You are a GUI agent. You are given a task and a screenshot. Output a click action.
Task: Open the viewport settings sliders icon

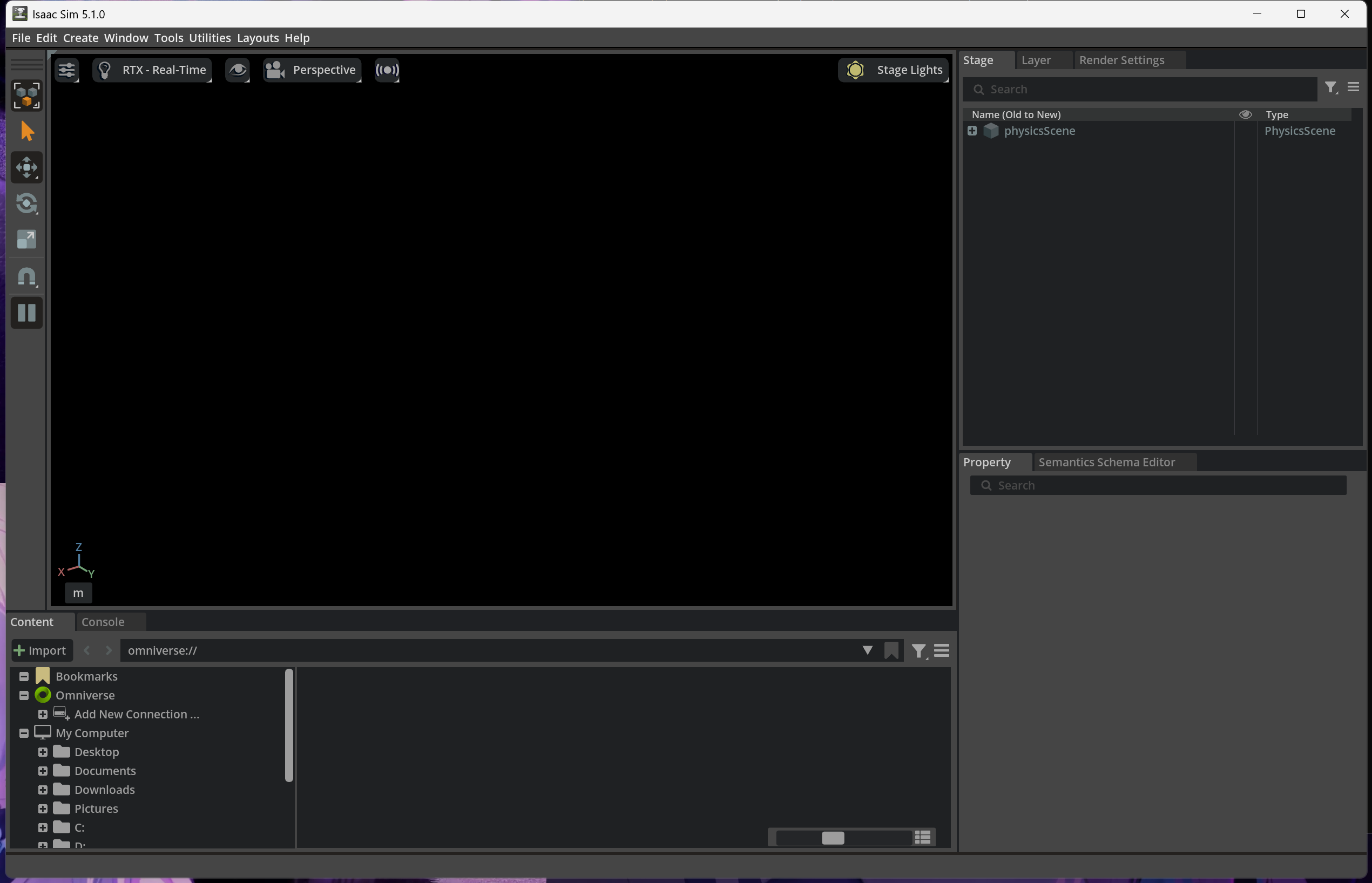(67, 70)
